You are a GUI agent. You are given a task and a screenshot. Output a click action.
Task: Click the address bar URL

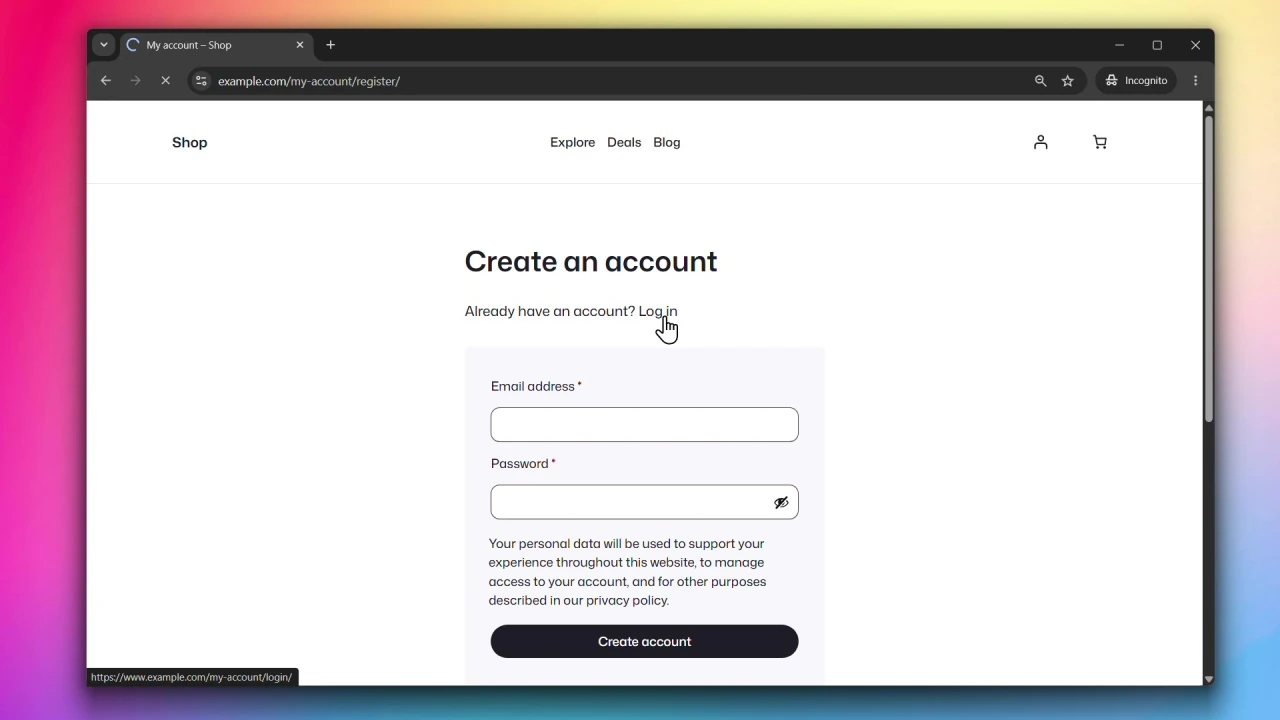309,81
